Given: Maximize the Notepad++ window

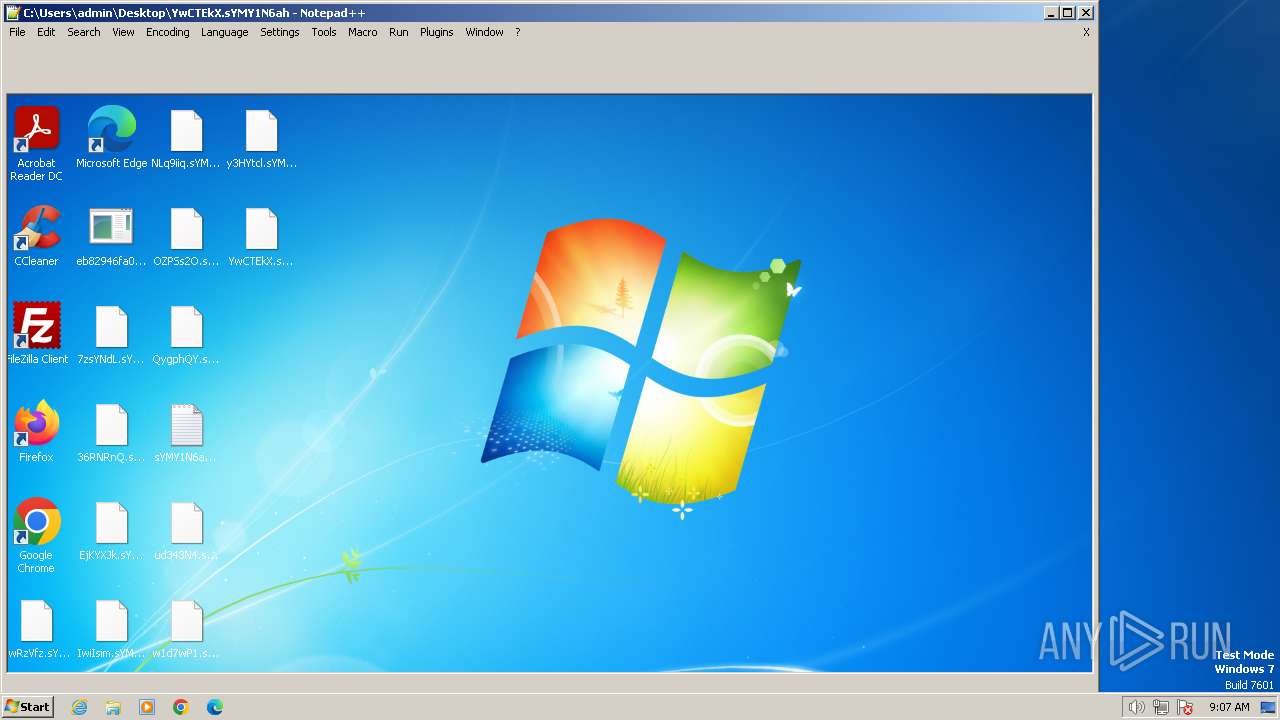Looking at the screenshot, I should pos(1068,13).
